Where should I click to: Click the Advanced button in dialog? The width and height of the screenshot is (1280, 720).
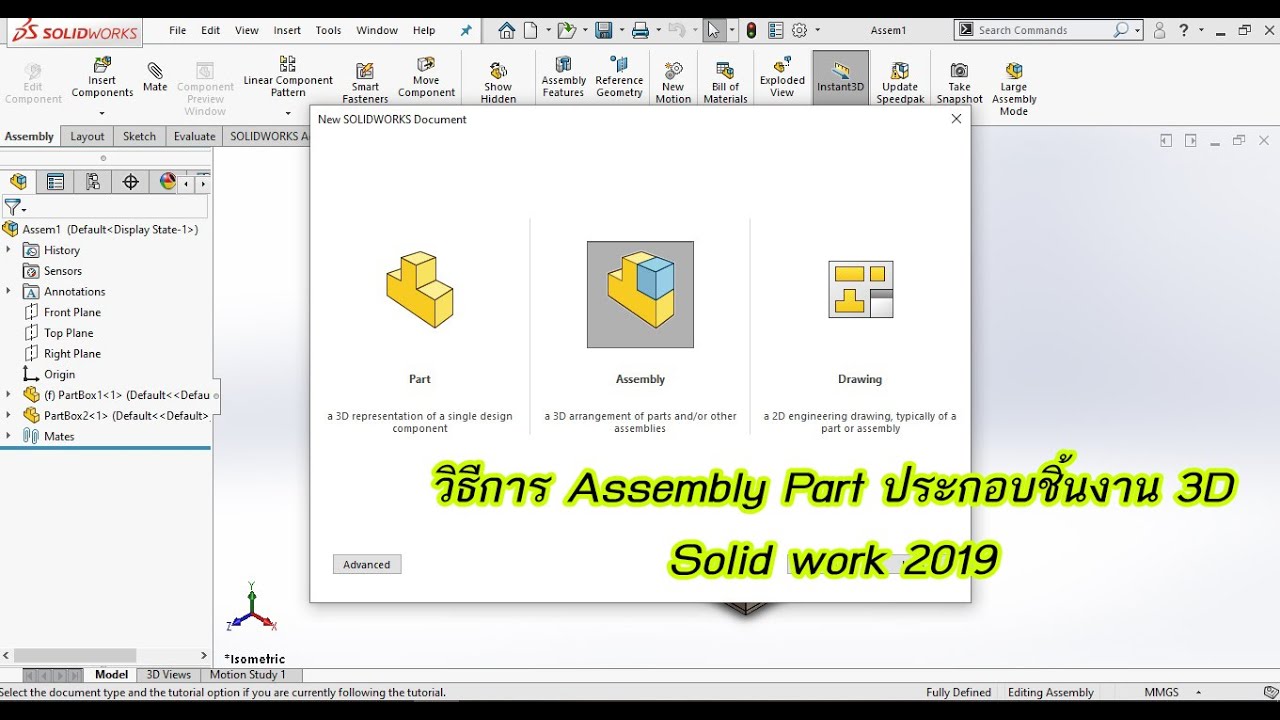pyautogui.click(x=367, y=564)
